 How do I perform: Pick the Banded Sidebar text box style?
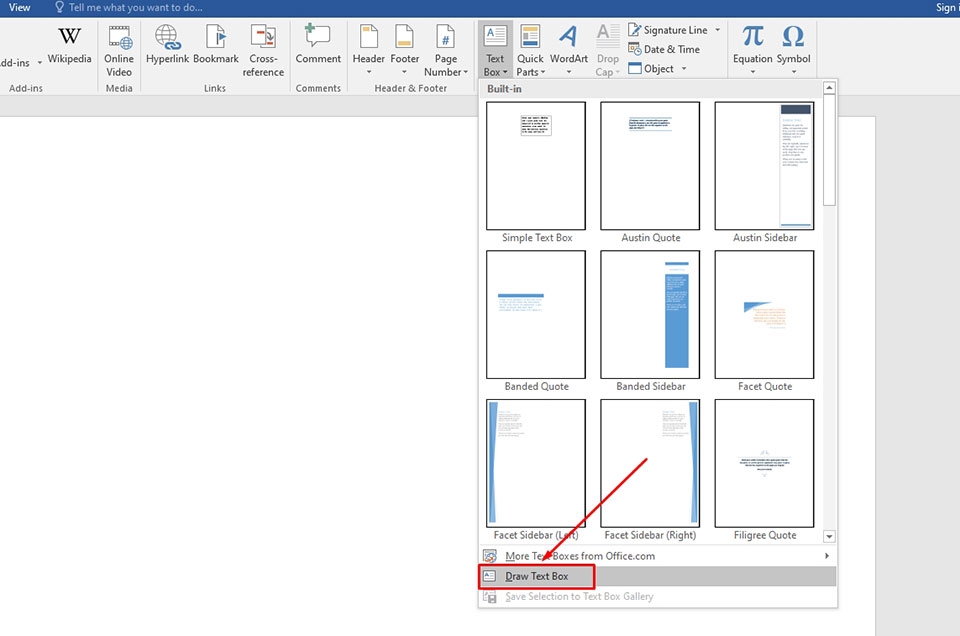point(650,315)
